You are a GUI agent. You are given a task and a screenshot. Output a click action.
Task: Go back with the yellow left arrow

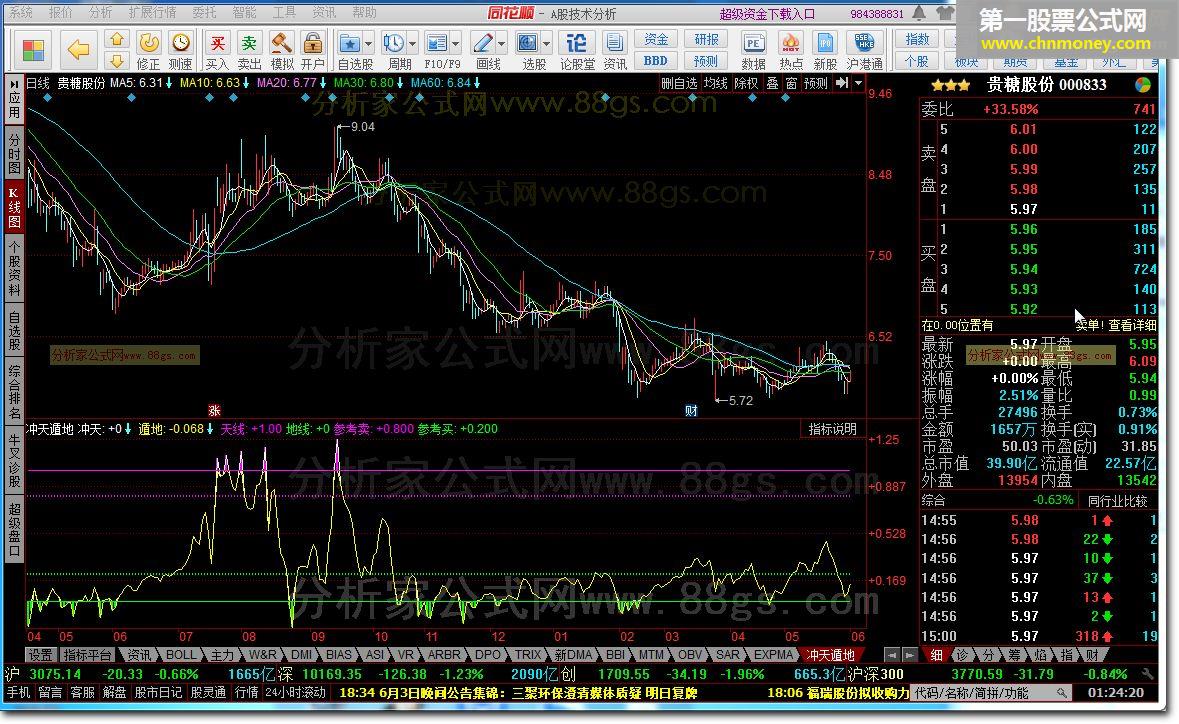click(78, 50)
